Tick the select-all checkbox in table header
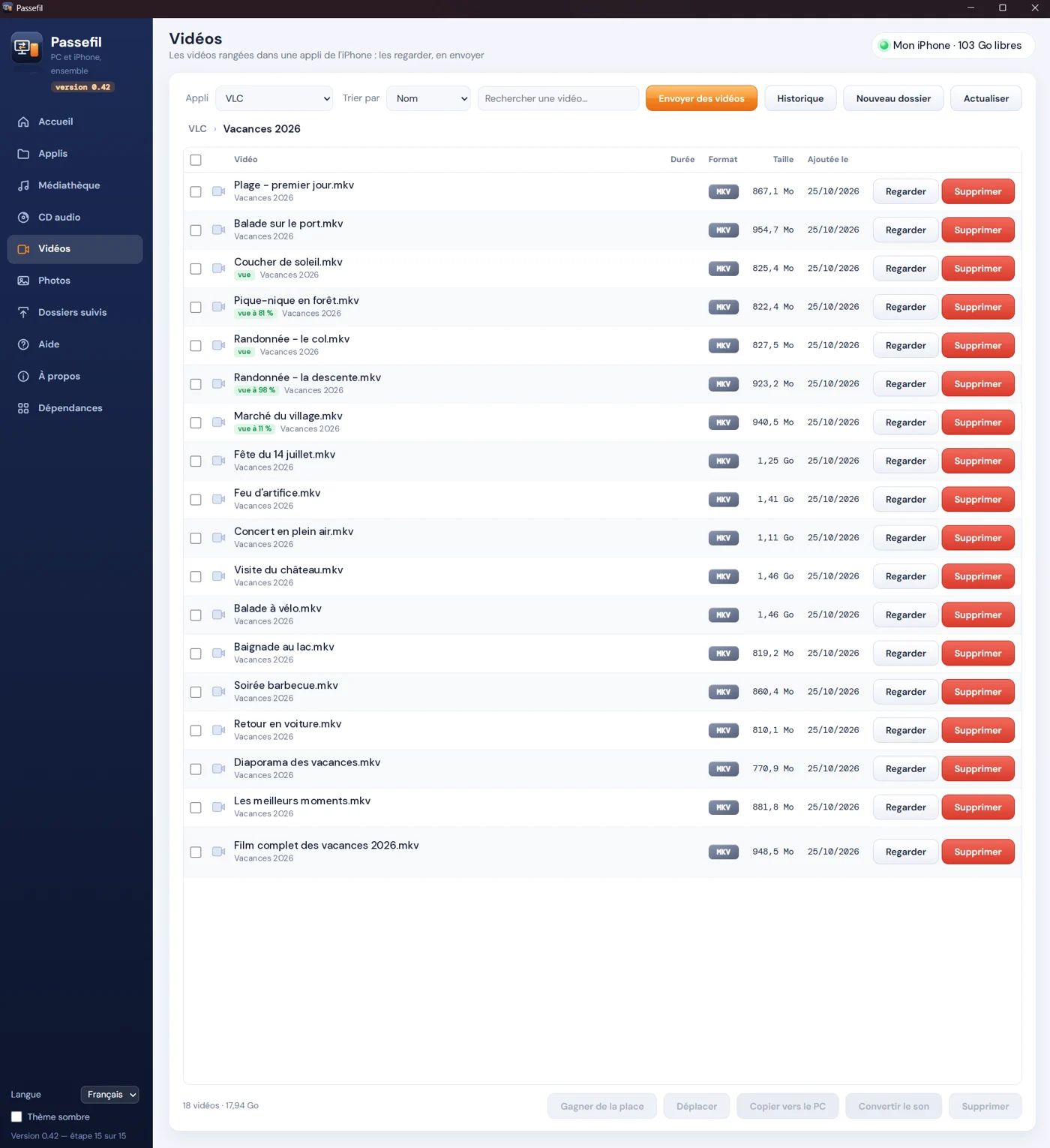1050x1148 pixels. tap(196, 160)
